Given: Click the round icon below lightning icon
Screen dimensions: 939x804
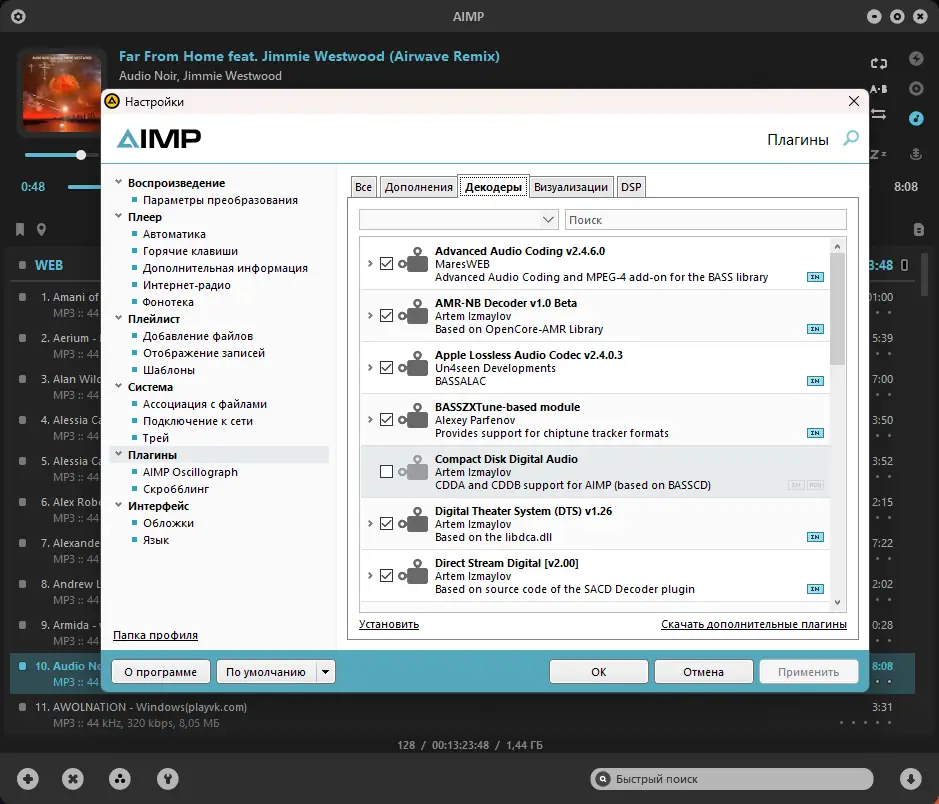Looking at the screenshot, I should (x=916, y=89).
